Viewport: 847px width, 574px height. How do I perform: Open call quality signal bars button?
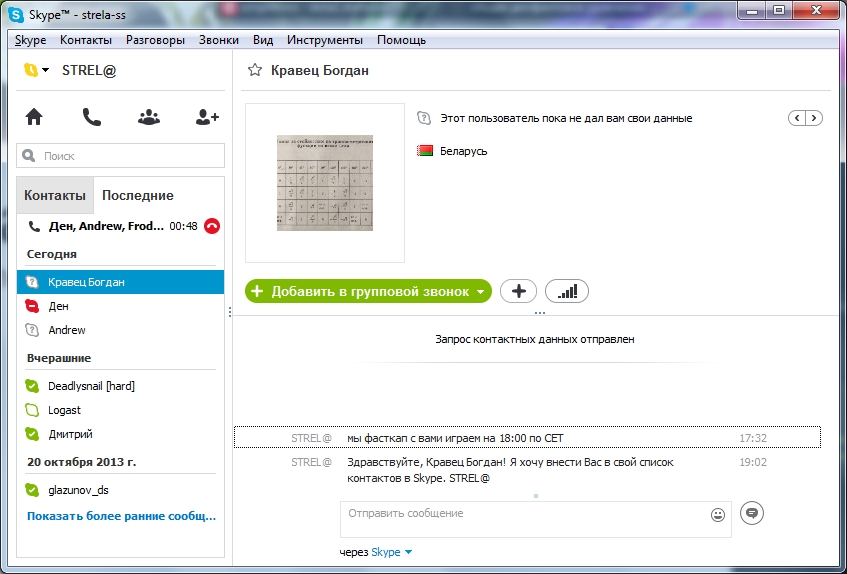[567, 292]
